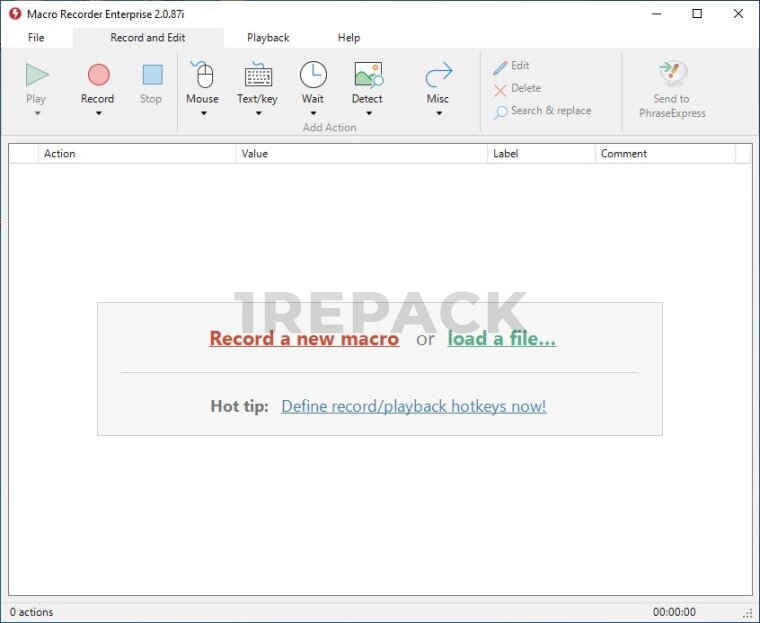Viewport: 760px width, 623px height.
Task: Open 'Define record/playback hotkeys now!' link
Action: [x=413, y=406]
